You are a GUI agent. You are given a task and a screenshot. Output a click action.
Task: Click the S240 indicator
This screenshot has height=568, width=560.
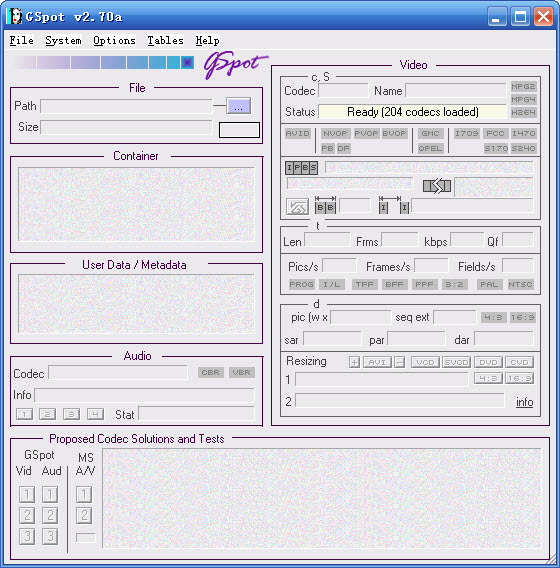[523, 148]
